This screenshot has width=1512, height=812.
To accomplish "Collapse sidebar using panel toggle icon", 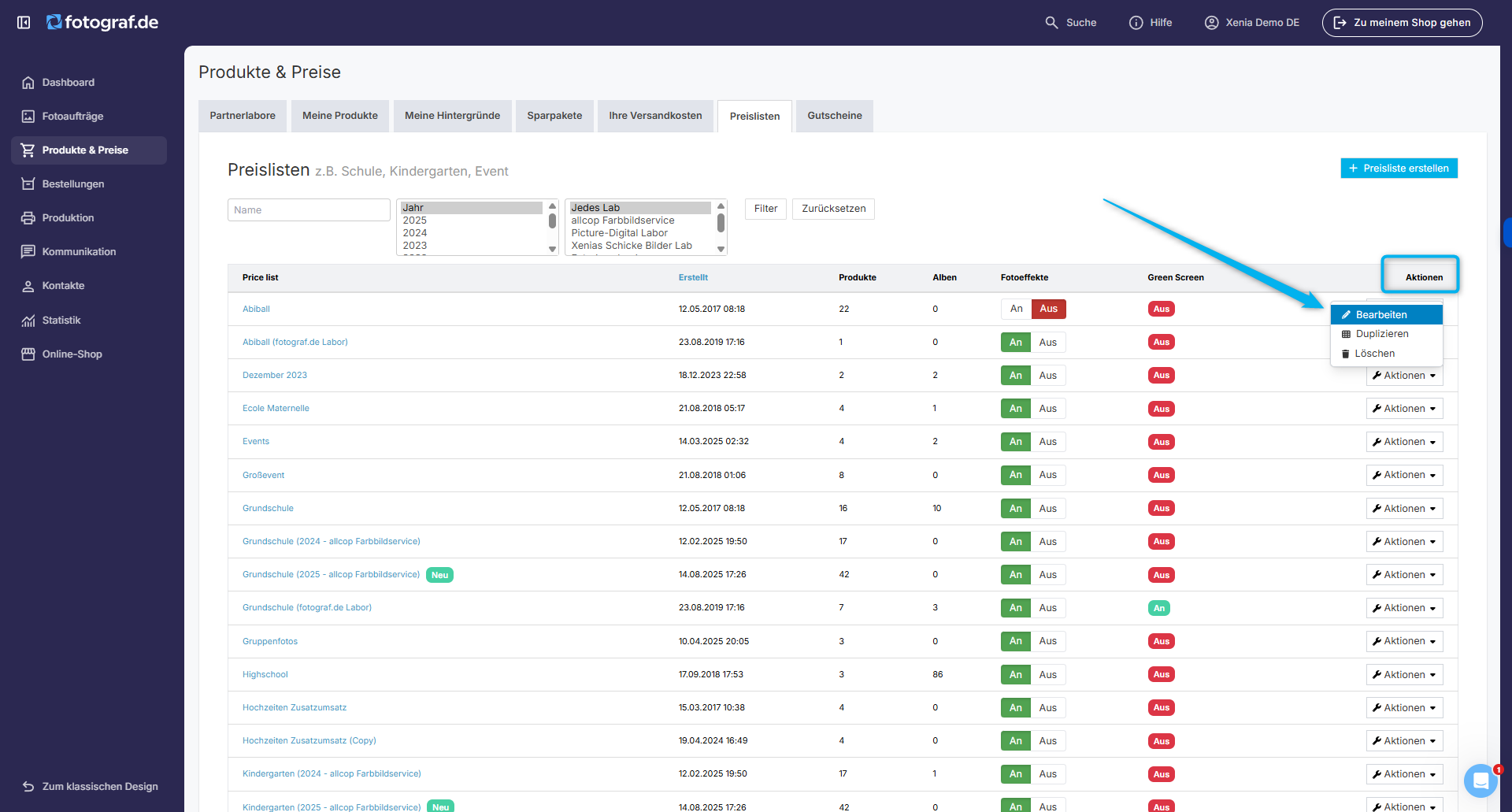I will (24, 23).
